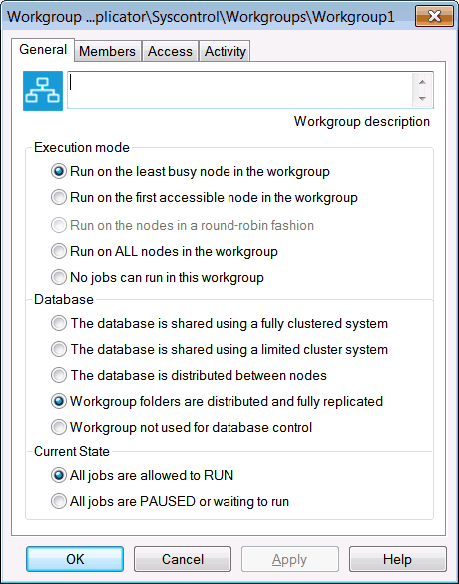Screen dimensions: 459x584
Task: Open Help for this dialog
Action: point(398,559)
